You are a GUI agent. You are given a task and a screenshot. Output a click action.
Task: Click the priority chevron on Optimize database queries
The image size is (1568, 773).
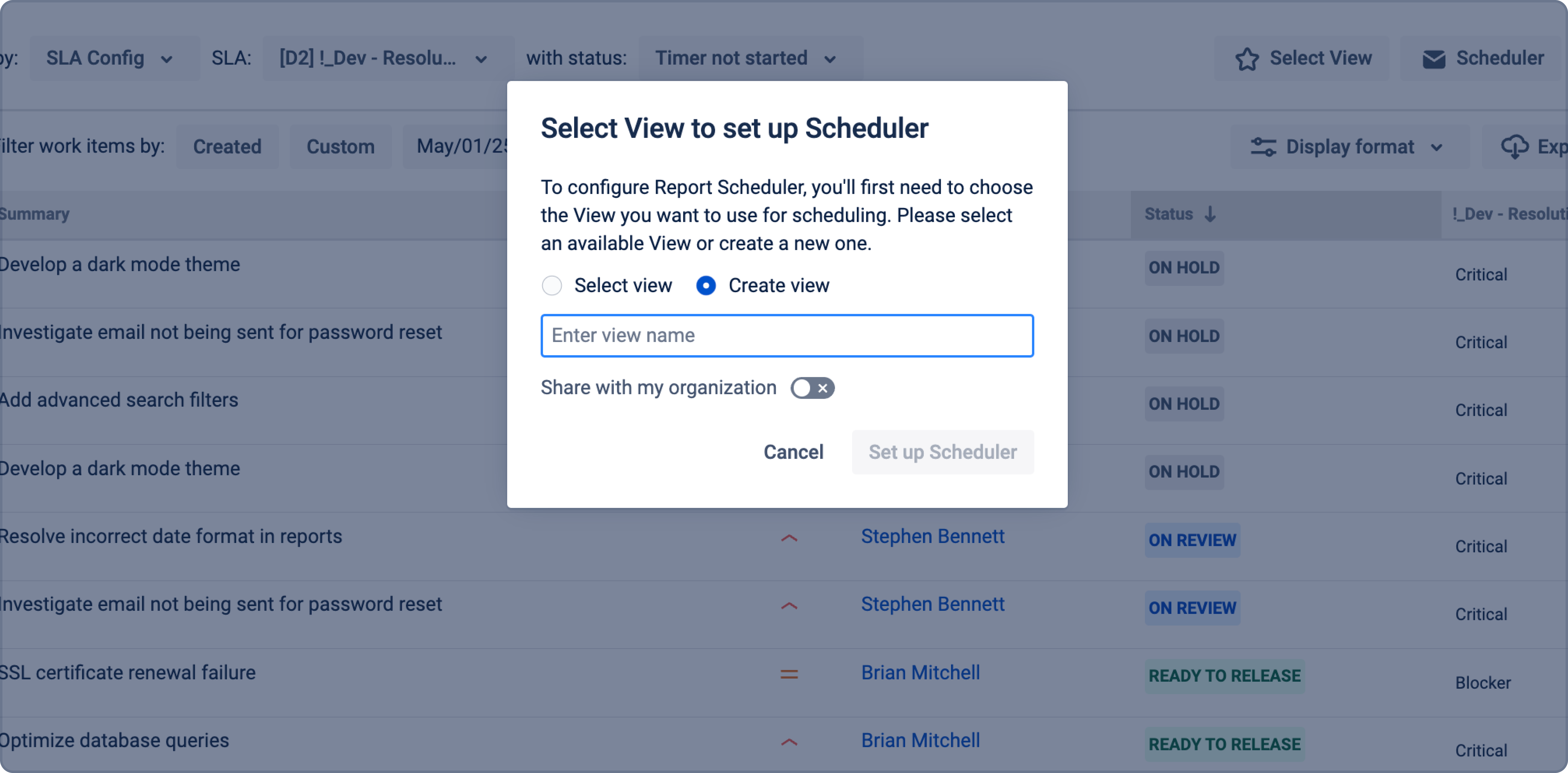click(789, 741)
